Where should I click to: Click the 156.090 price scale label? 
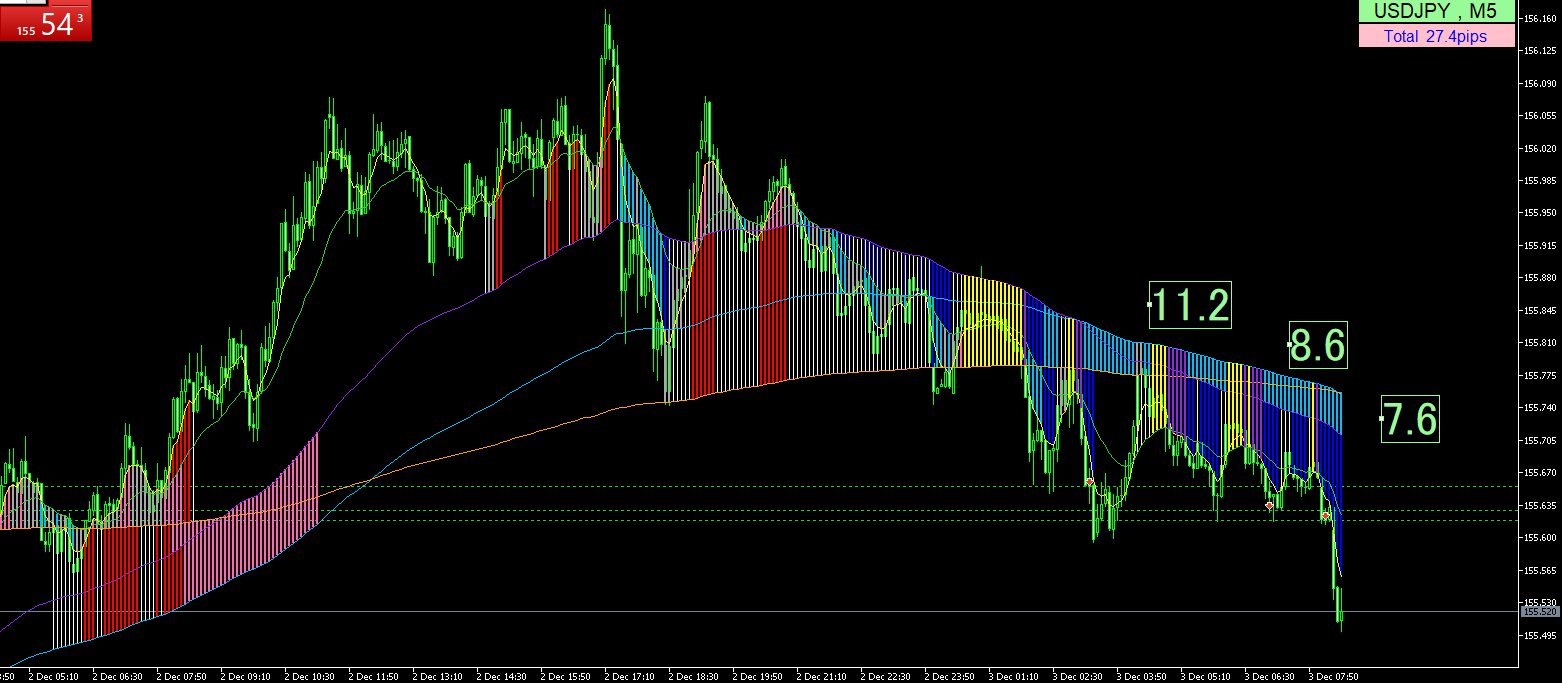(1541, 83)
